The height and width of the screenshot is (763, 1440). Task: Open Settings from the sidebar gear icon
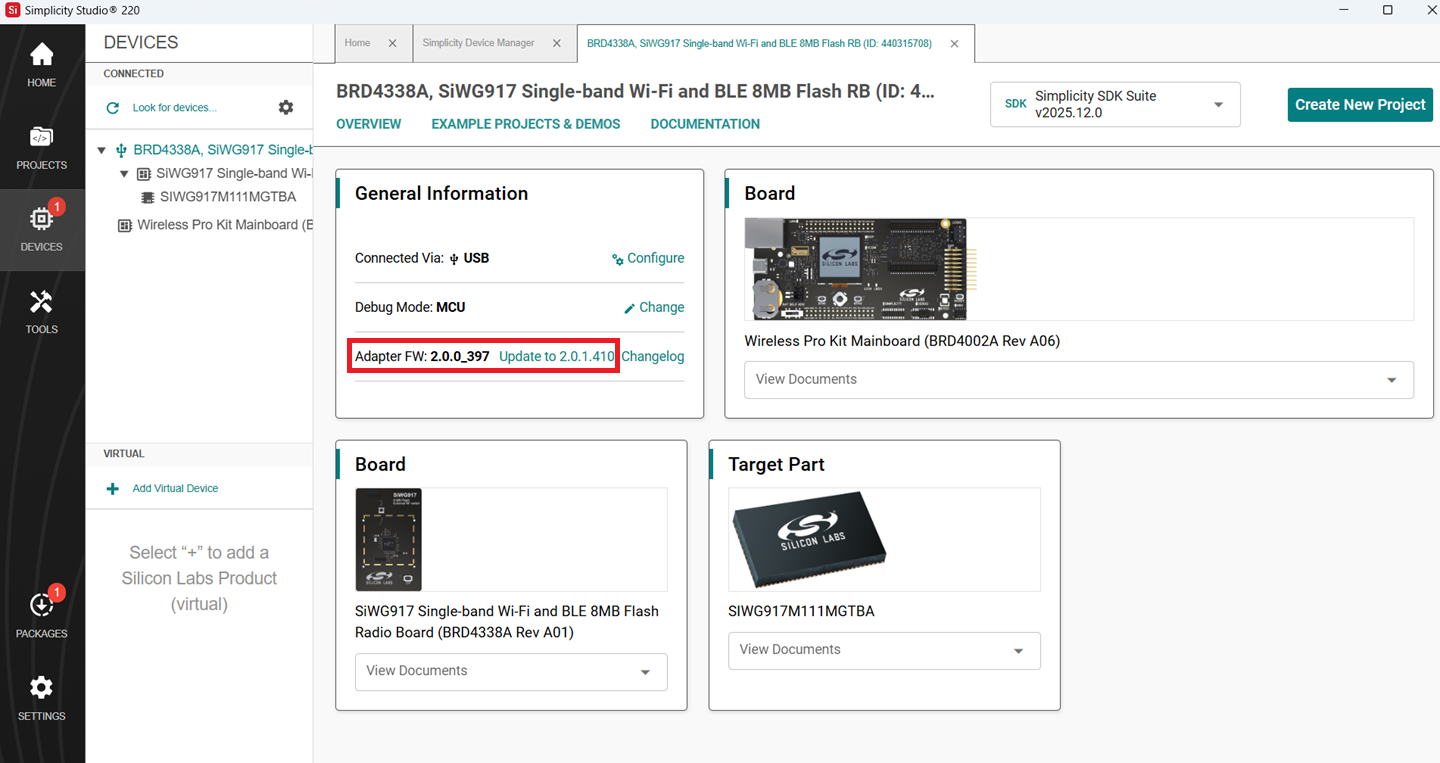point(41,687)
